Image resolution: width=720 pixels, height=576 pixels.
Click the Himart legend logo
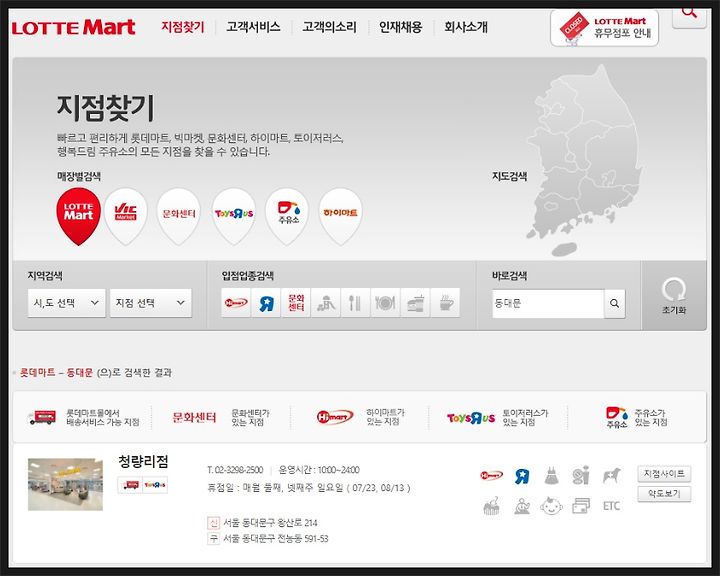[x=335, y=417]
